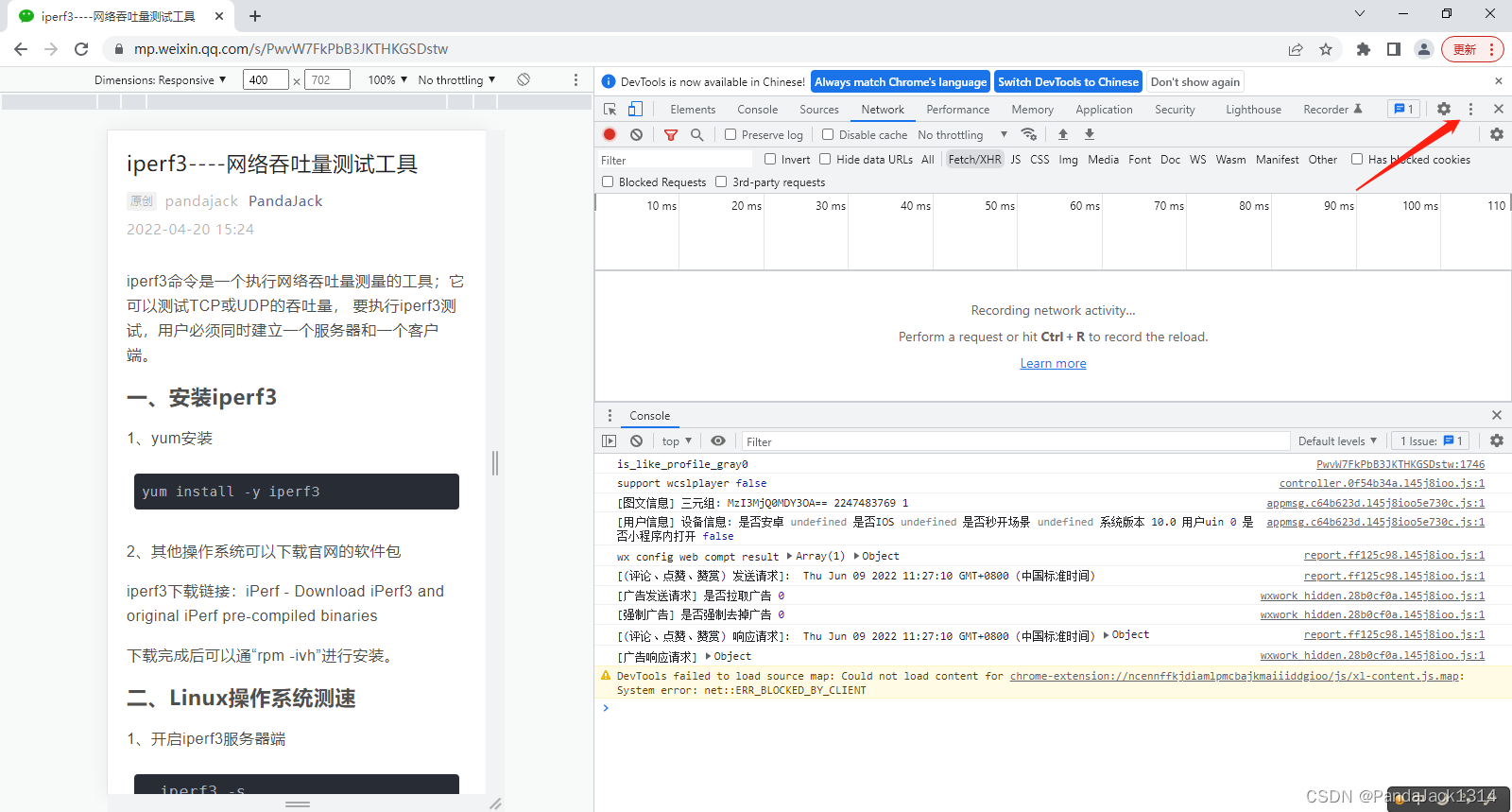The image size is (1512, 812).
Task: Open the Learn more link
Action: click(1053, 364)
